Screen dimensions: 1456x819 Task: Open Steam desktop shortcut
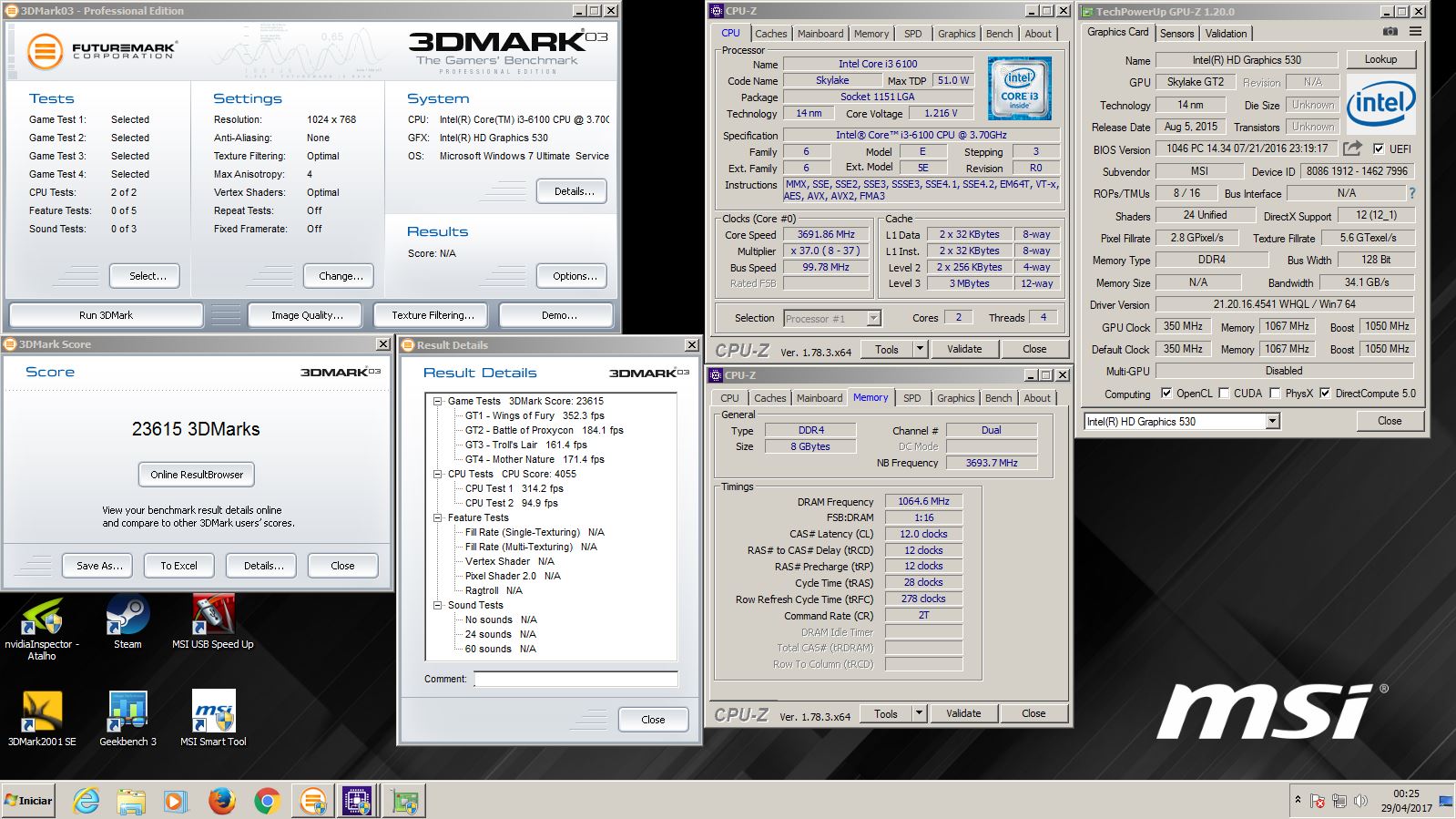[127, 622]
